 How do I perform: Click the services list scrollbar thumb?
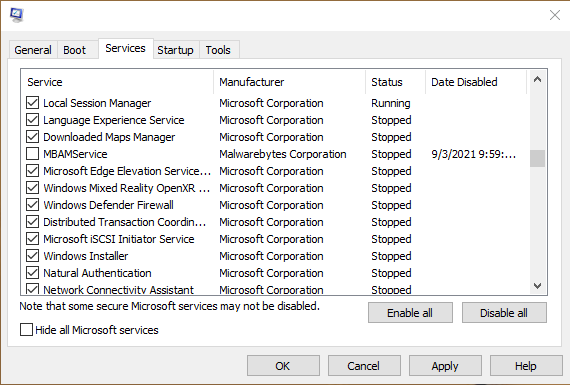click(x=537, y=159)
